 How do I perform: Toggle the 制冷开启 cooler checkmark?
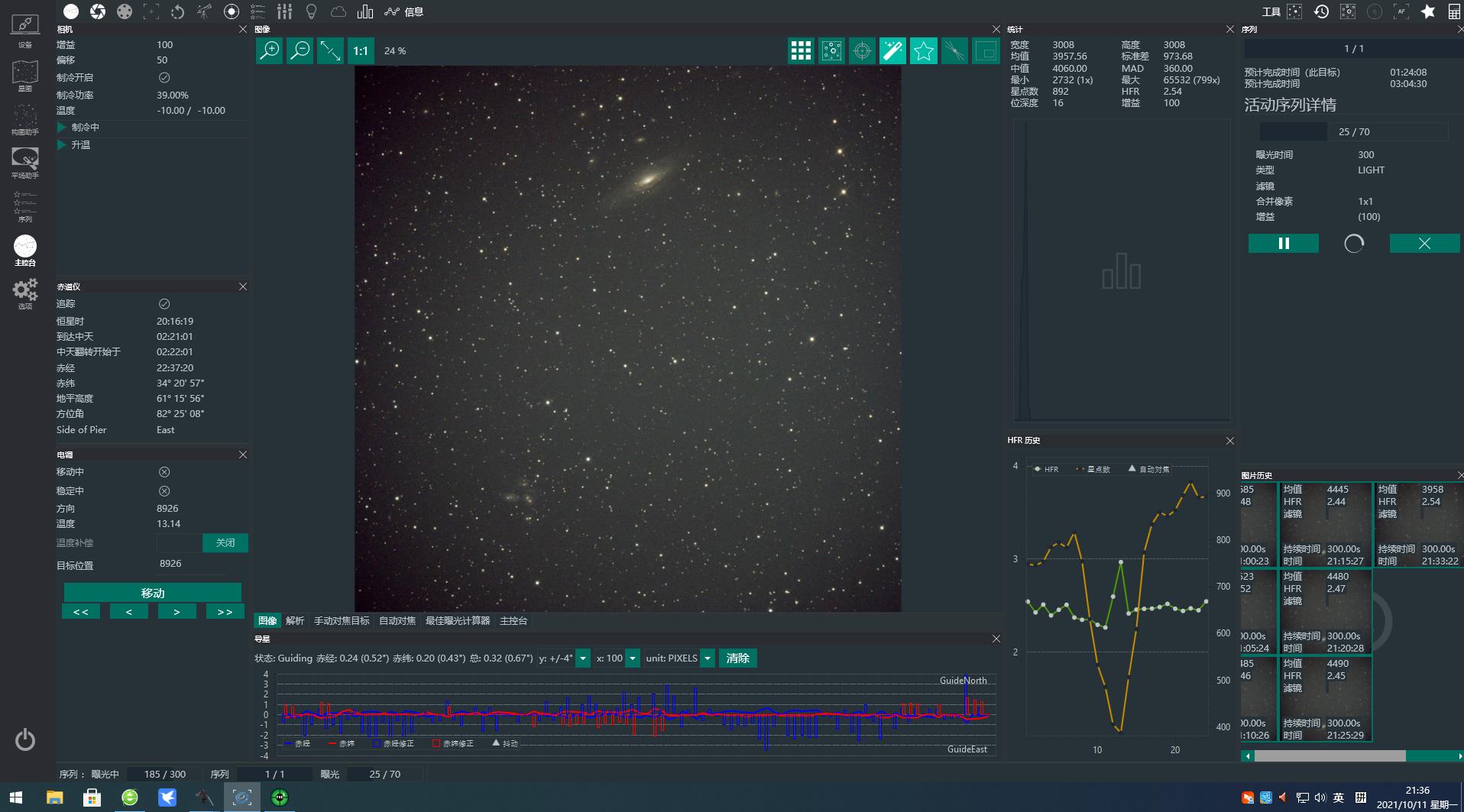point(164,78)
